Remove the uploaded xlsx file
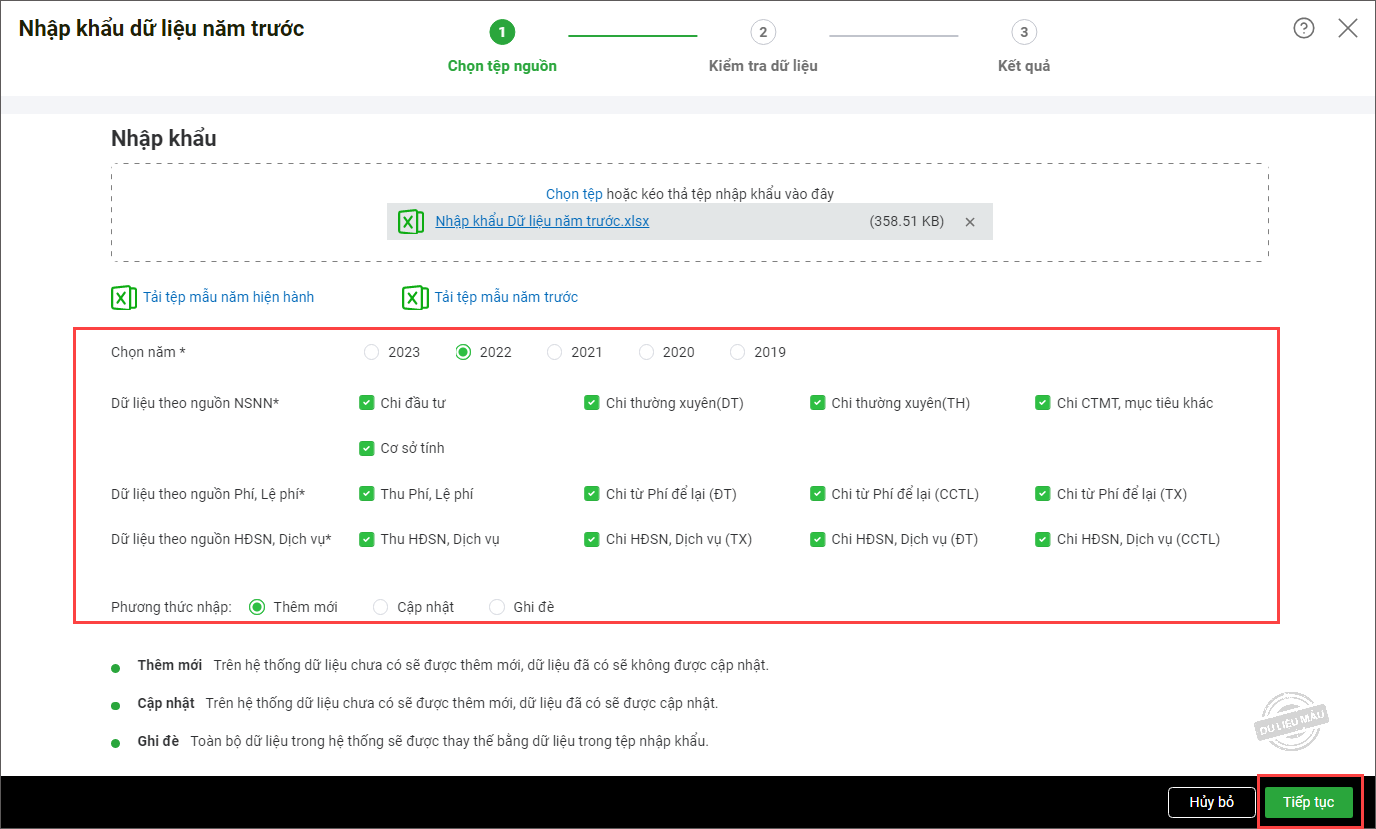Image resolution: width=1376 pixels, height=829 pixels. pos(969,222)
